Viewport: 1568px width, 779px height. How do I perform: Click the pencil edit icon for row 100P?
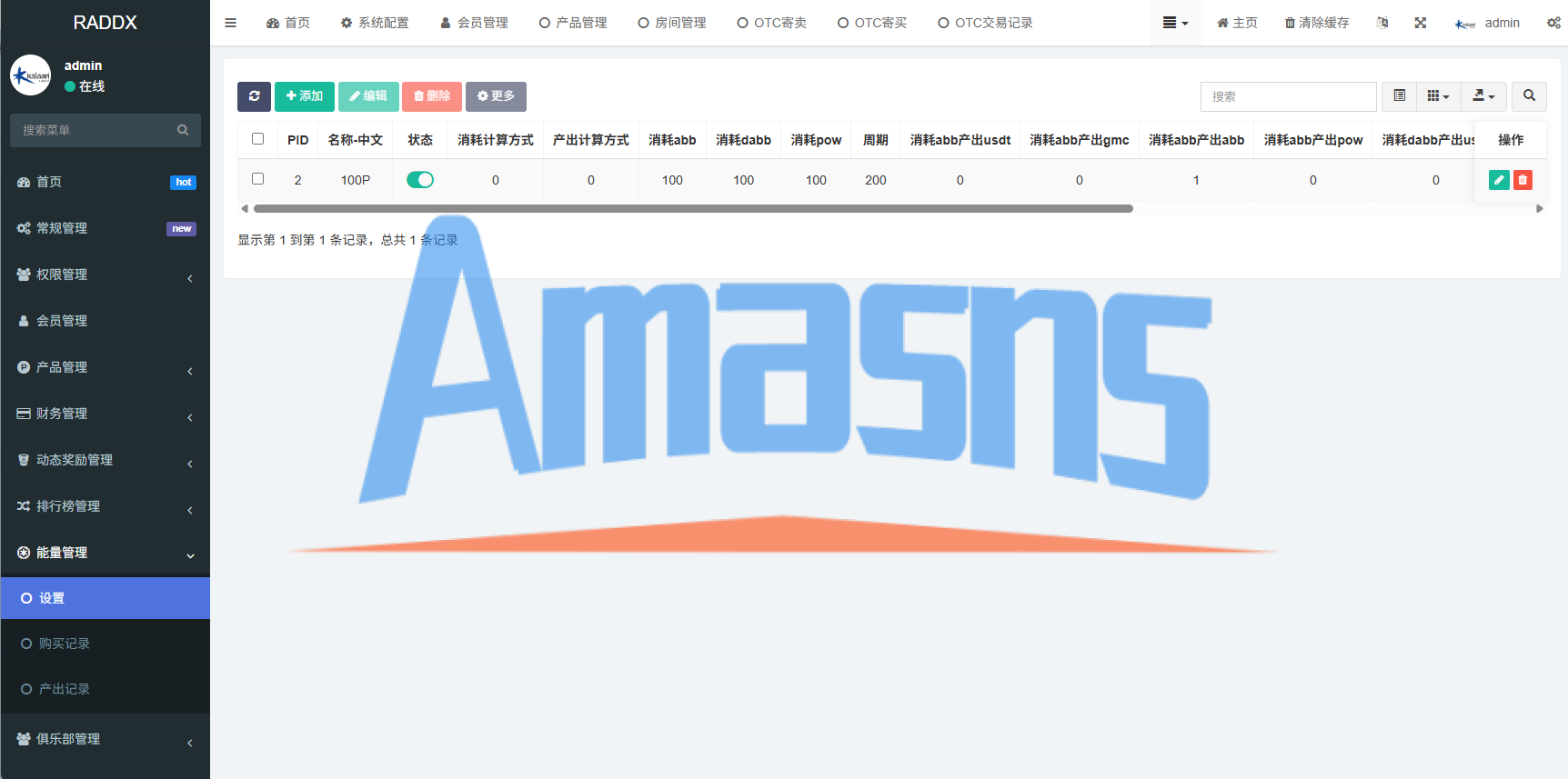(1499, 180)
